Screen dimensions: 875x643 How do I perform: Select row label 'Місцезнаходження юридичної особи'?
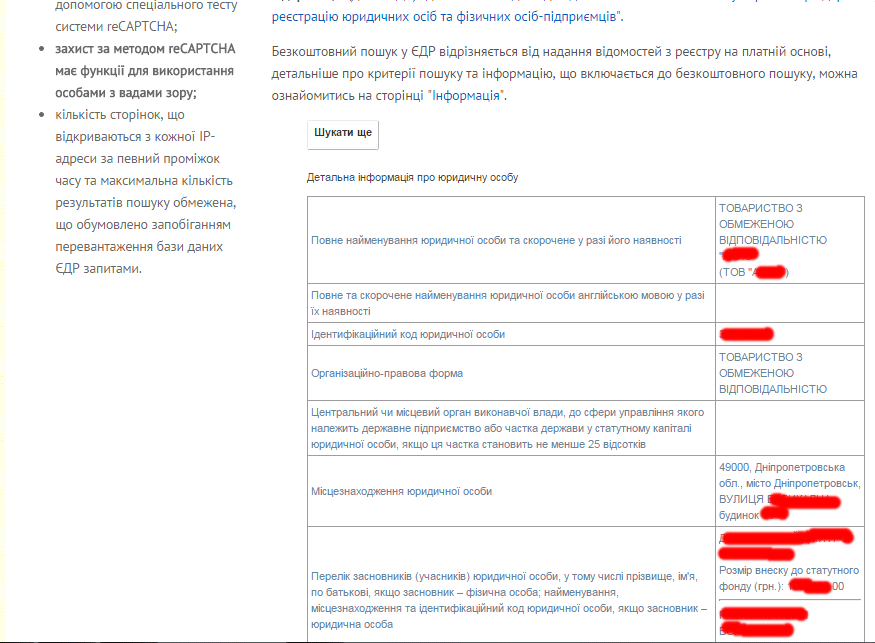(401, 491)
